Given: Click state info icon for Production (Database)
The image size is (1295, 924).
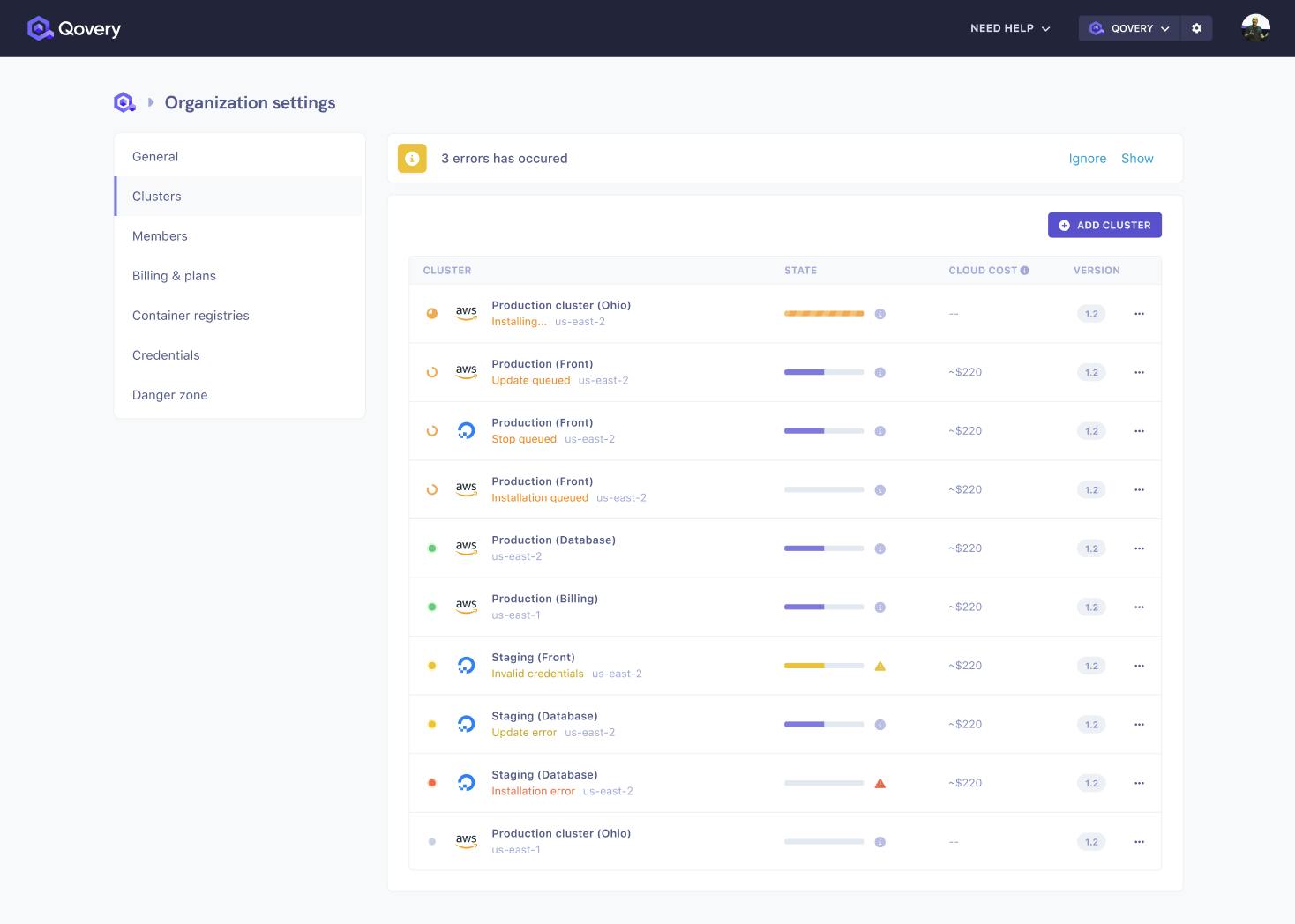Looking at the screenshot, I should tap(880, 548).
